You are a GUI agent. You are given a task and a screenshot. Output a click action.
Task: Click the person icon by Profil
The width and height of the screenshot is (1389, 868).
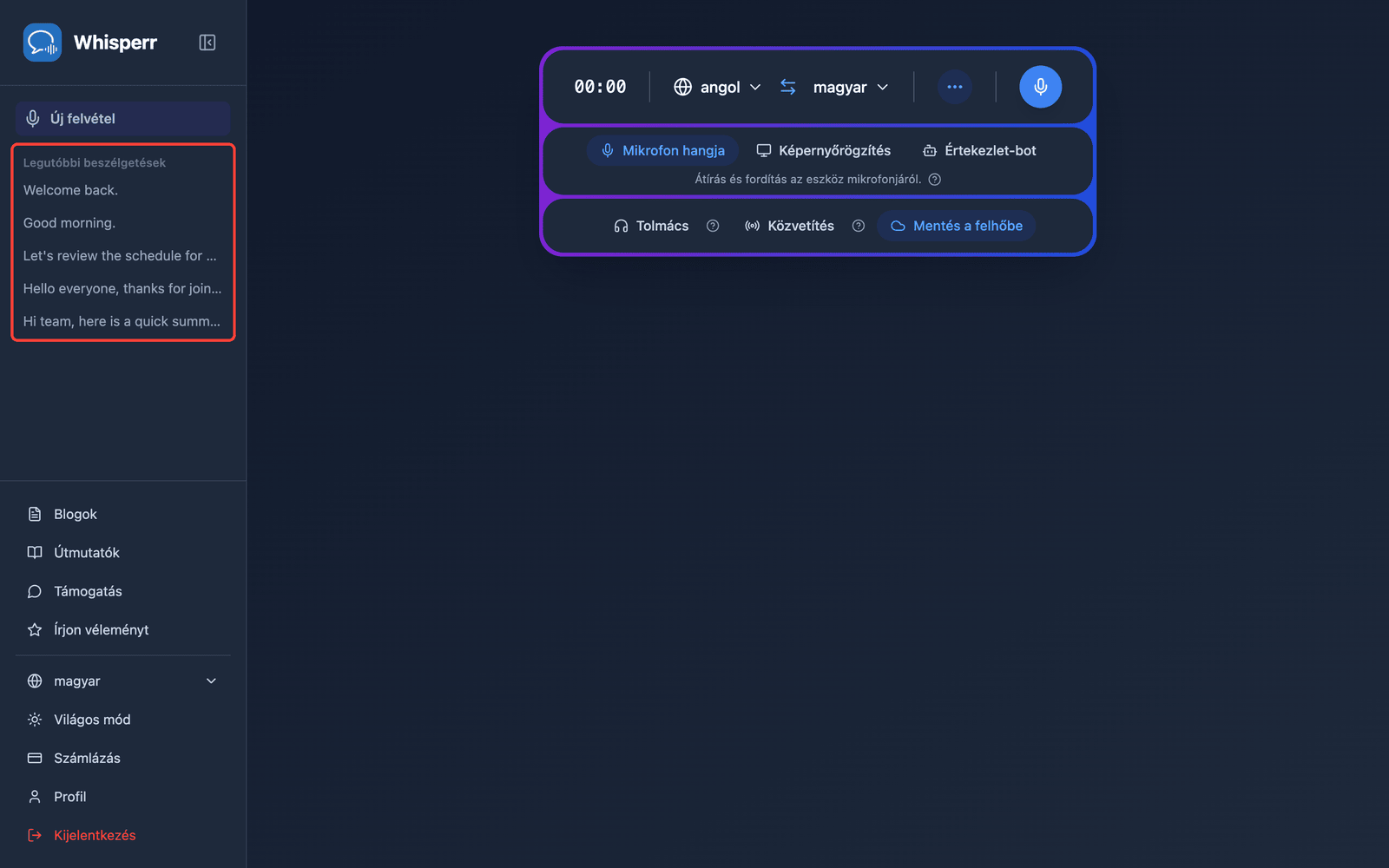pos(35,797)
